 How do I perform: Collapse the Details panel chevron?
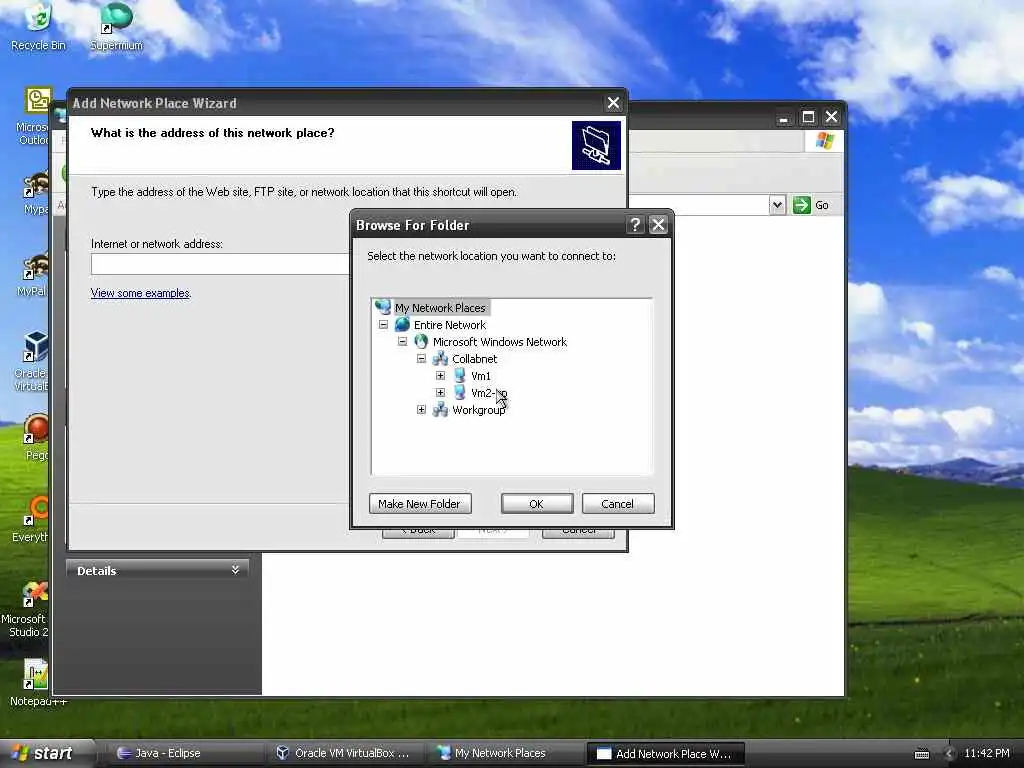pos(235,570)
